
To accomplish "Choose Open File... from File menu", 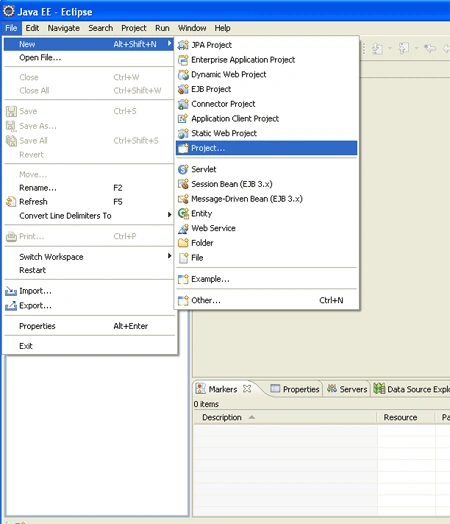I will 89,57.
